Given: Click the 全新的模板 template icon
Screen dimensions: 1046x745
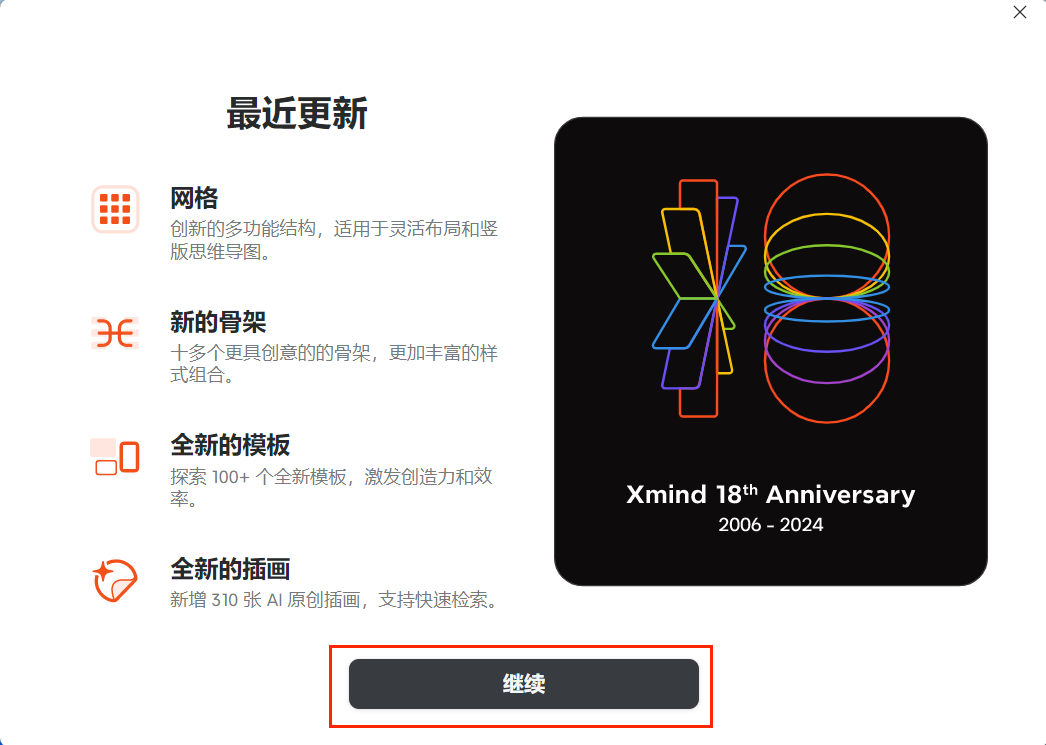Looking at the screenshot, I should tap(115, 457).
